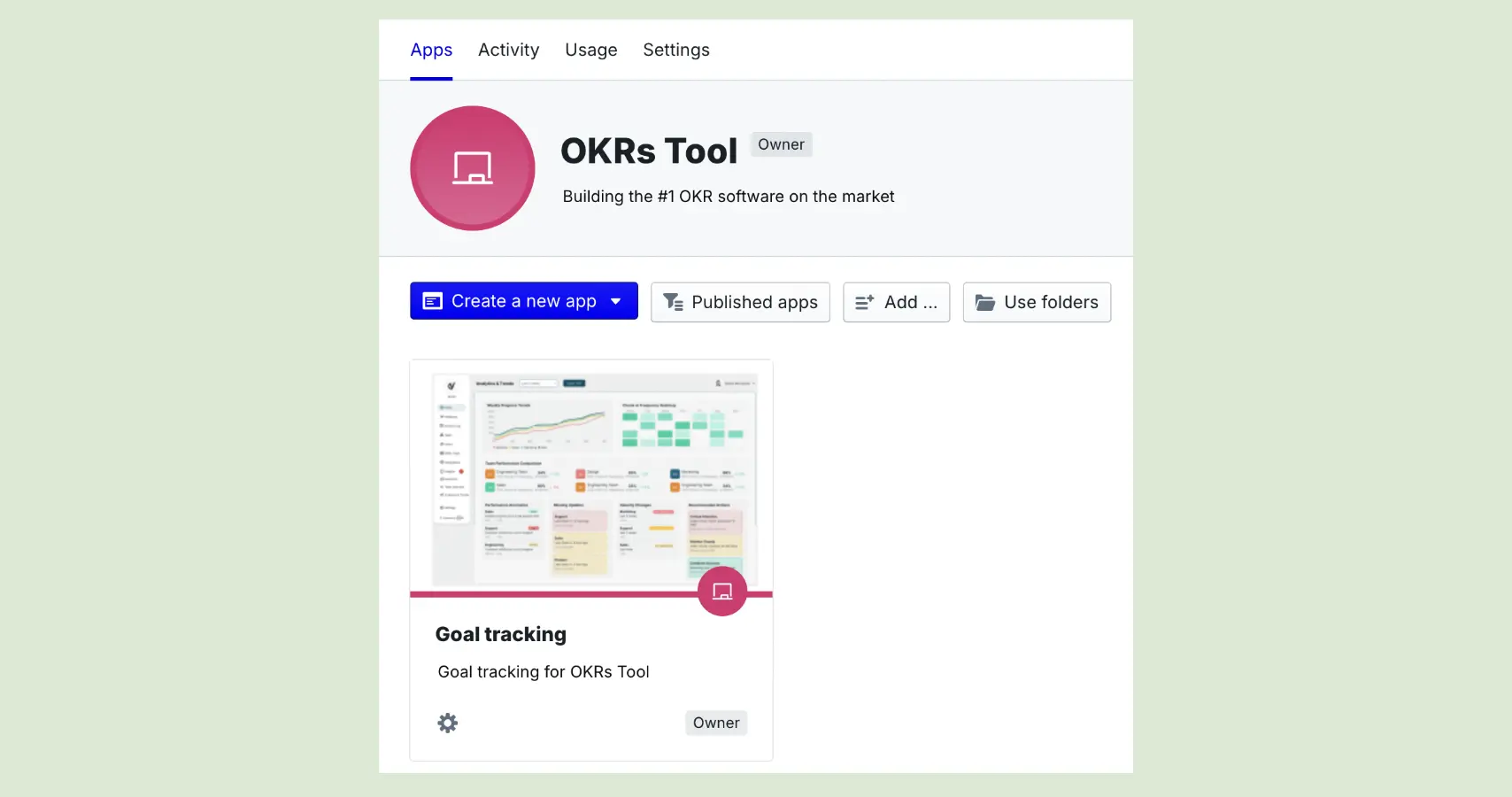This screenshot has width=1512, height=797.
Task: Open the Add ... options
Action: (896, 302)
